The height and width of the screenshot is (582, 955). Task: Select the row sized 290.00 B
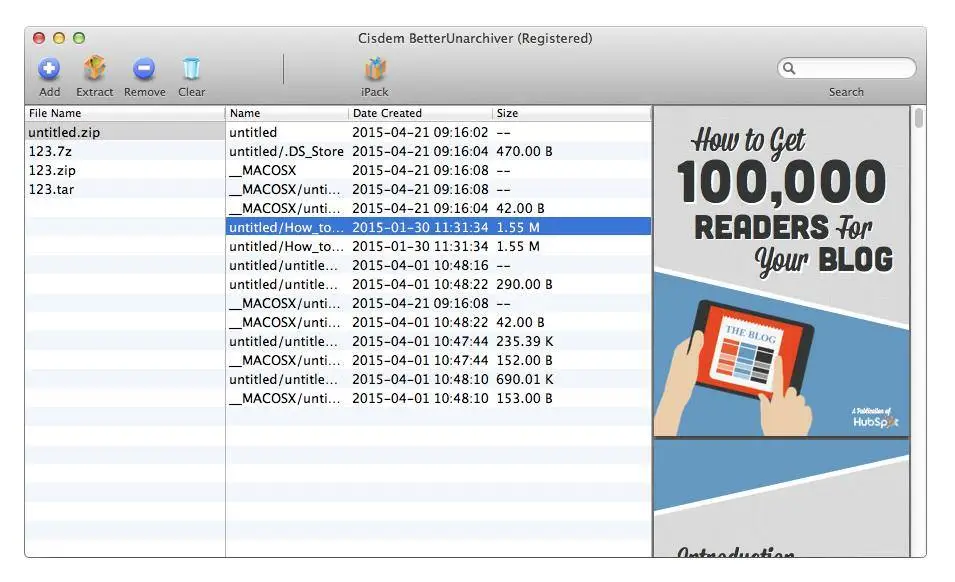(439, 284)
